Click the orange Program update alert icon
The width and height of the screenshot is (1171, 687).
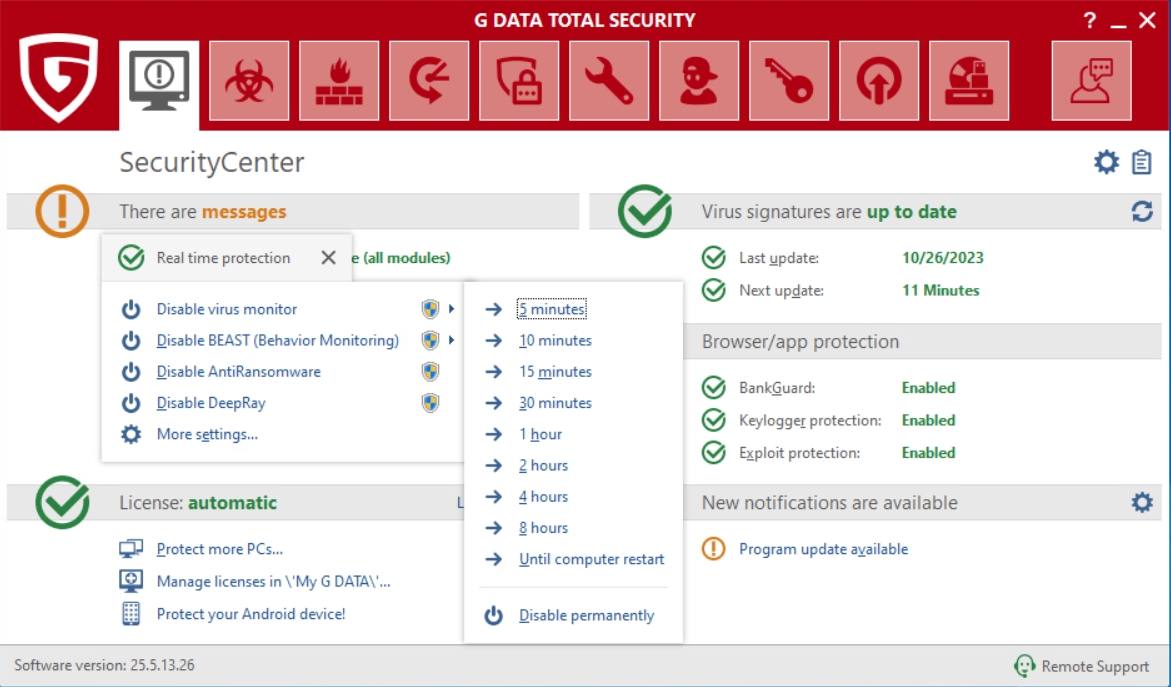[713, 549]
